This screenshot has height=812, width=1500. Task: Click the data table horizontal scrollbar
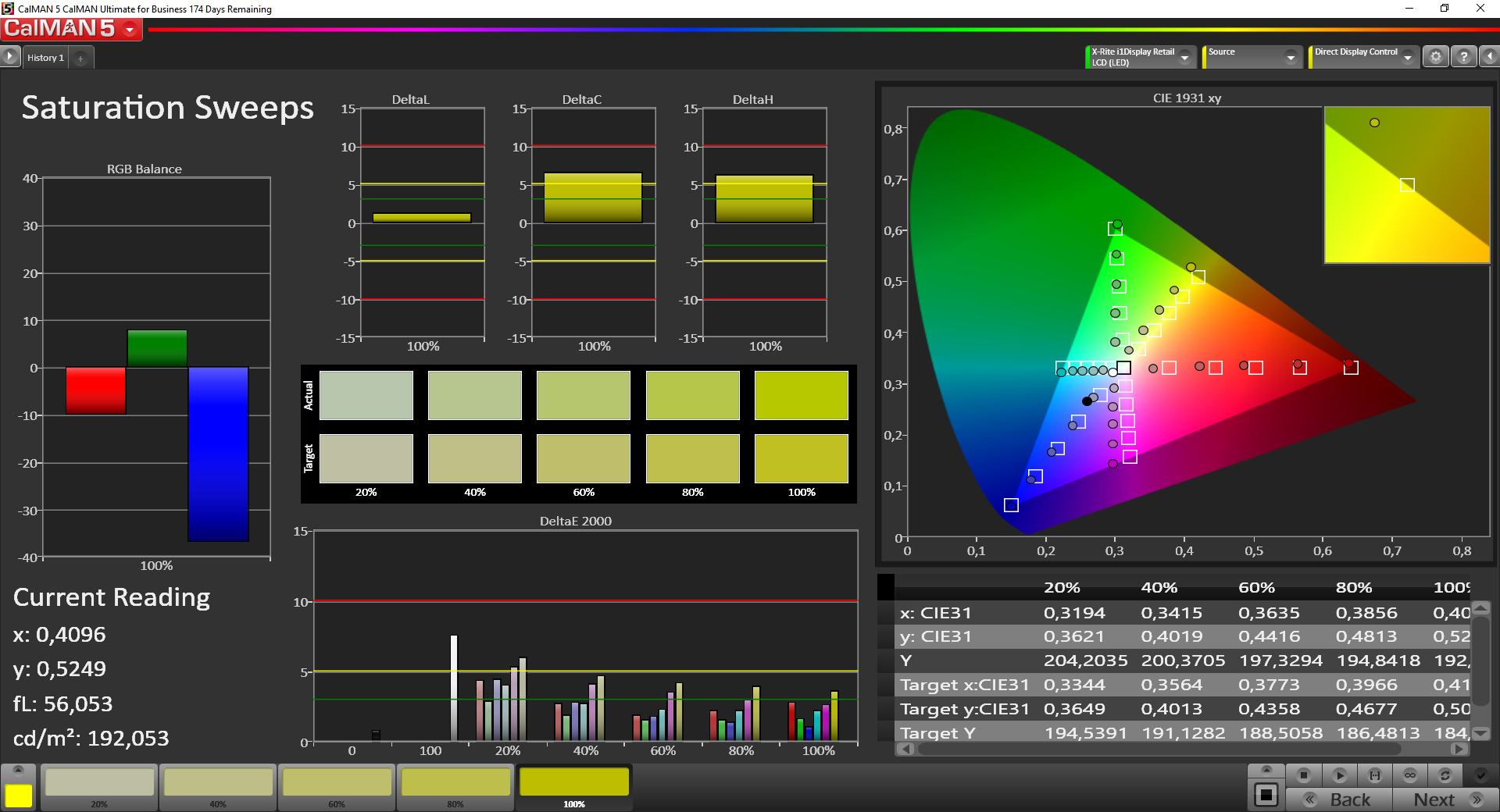[x=1181, y=749]
